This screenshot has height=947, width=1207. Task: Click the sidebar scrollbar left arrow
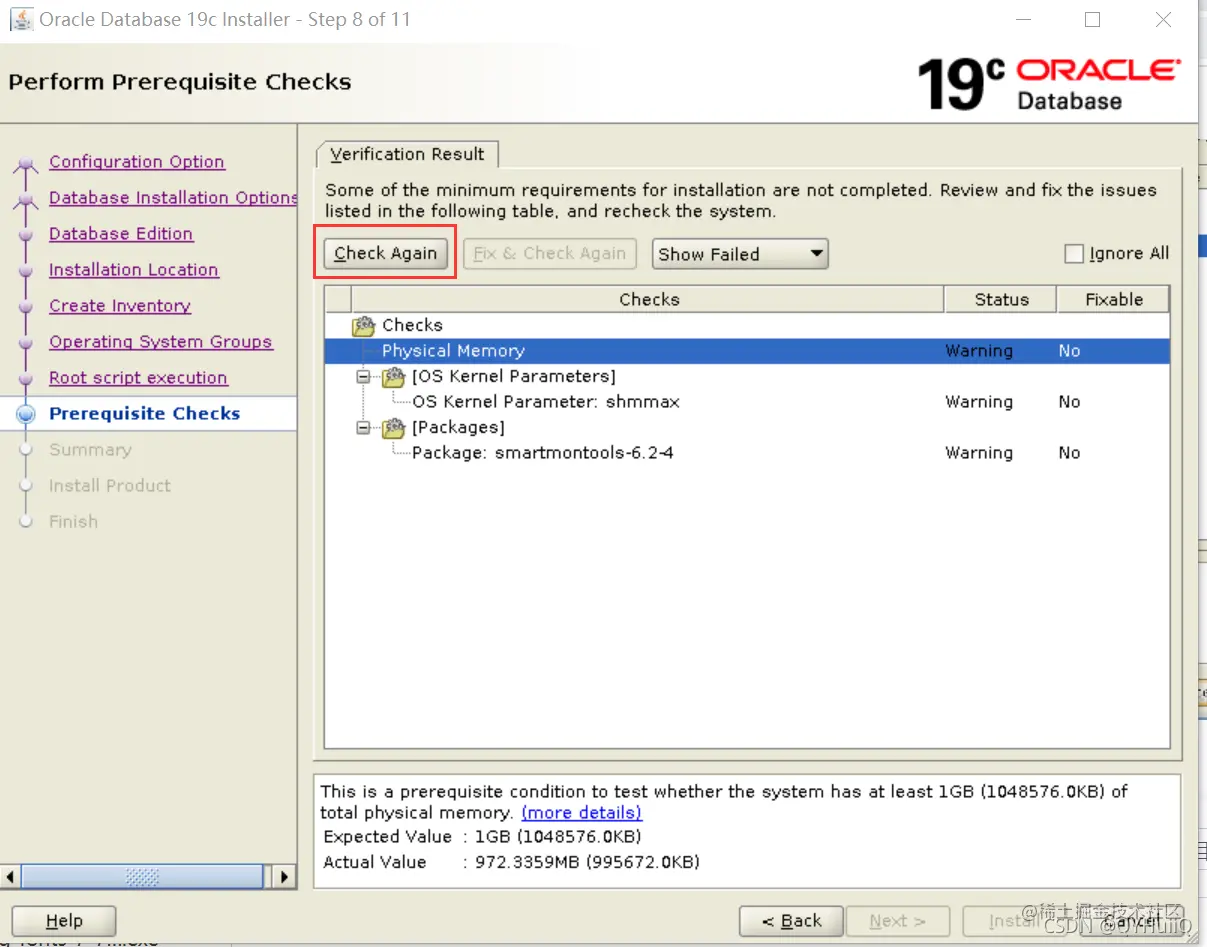[11, 877]
